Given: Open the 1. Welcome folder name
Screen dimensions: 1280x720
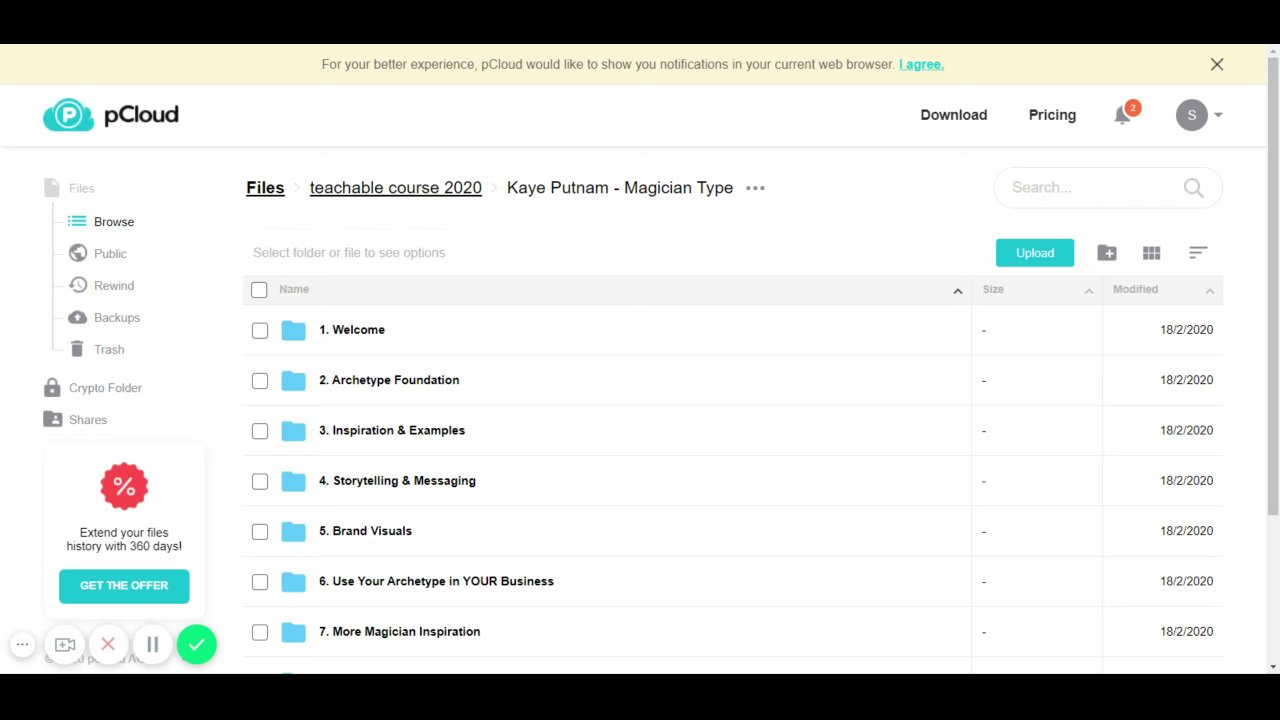Looking at the screenshot, I should [352, 329].
